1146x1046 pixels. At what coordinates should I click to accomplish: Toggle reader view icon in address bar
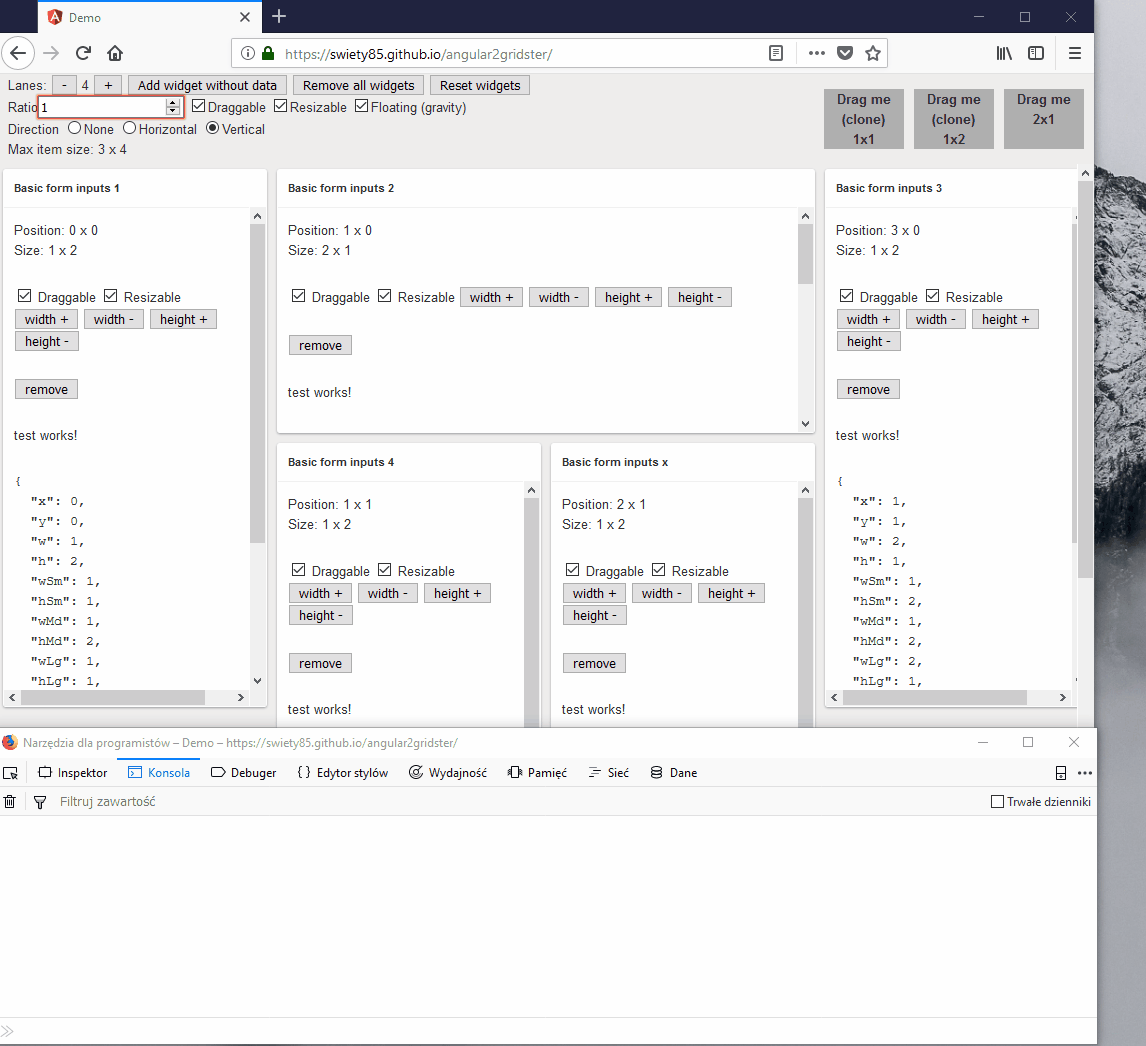(x=776, y=53)
